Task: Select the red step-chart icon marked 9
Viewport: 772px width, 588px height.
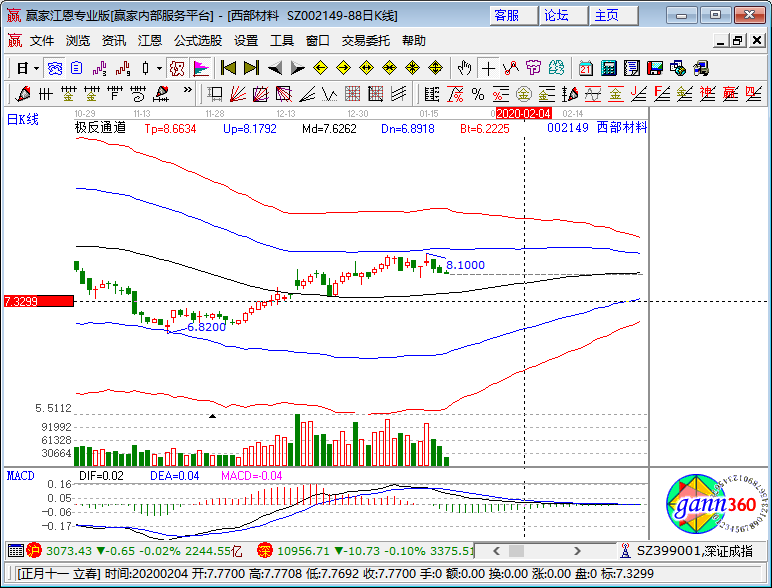Action: coord(123,68)
